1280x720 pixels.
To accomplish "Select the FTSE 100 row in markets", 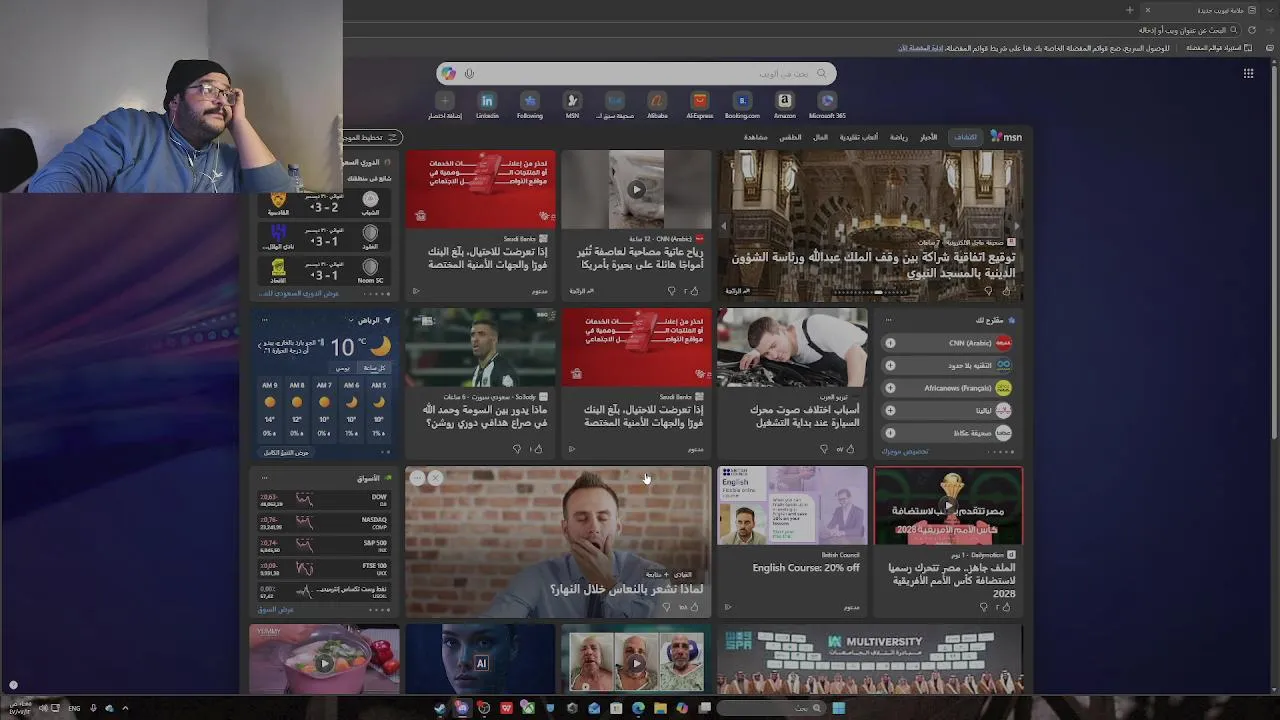I will tap(324, 569).
